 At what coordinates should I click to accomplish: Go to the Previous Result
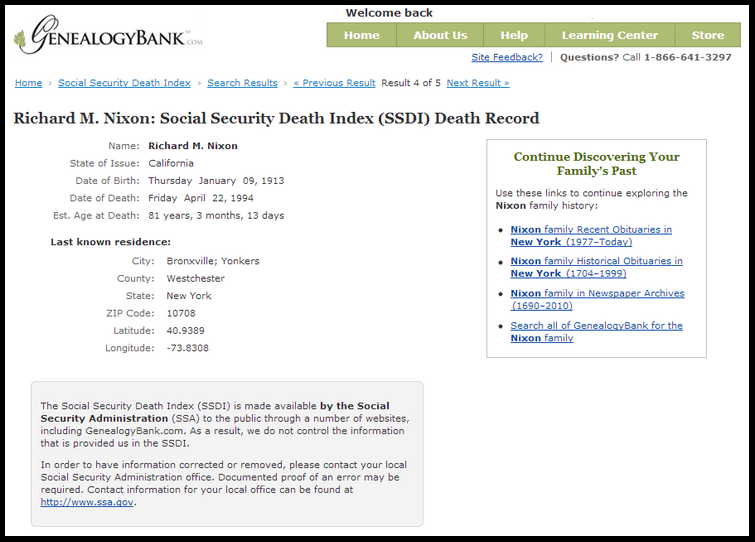(x=334, y=83)
